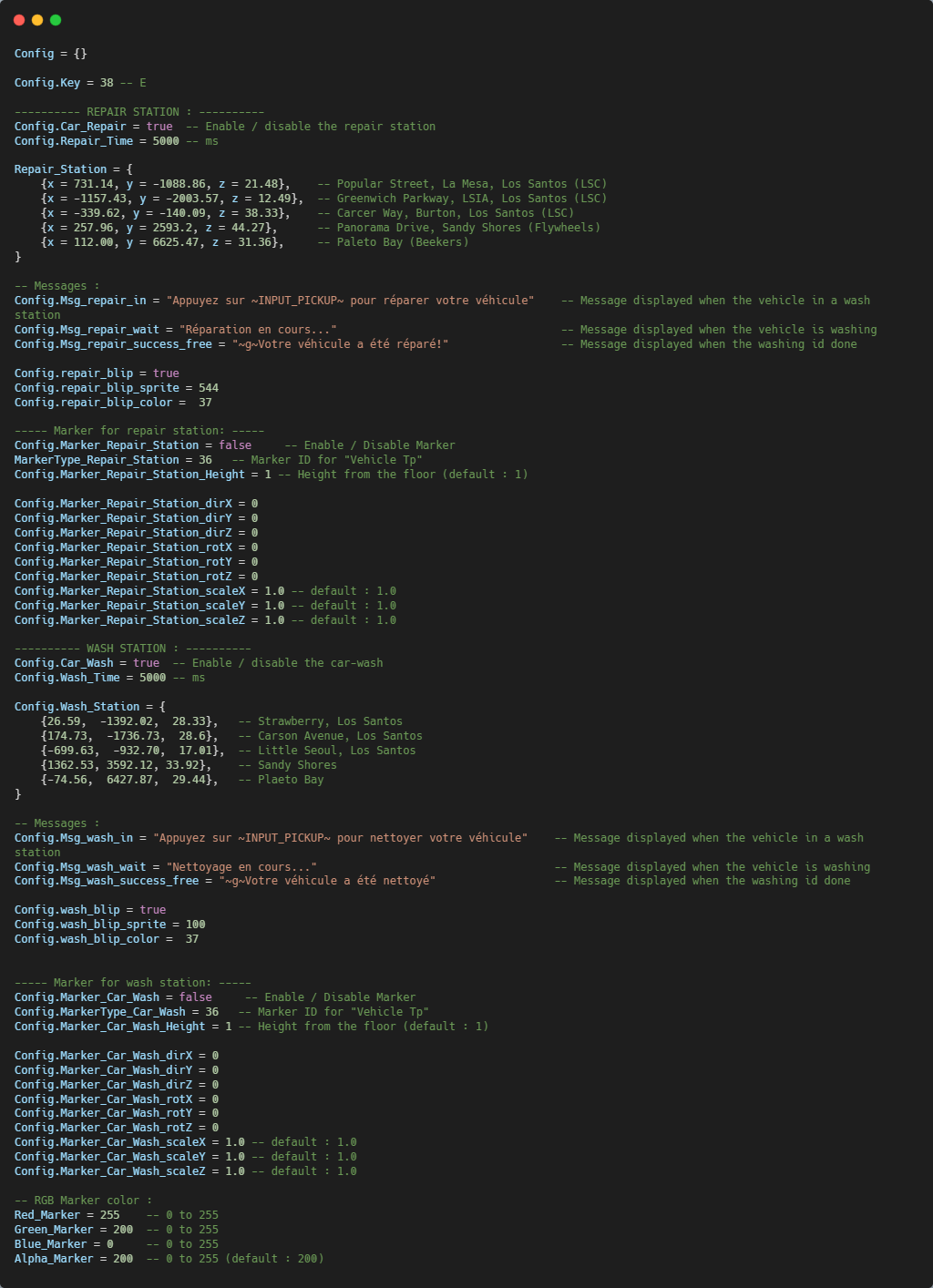Click the opening brace of Config.Wash_Station table
This screenshot has width=933, height=1288.
point(162,707)
